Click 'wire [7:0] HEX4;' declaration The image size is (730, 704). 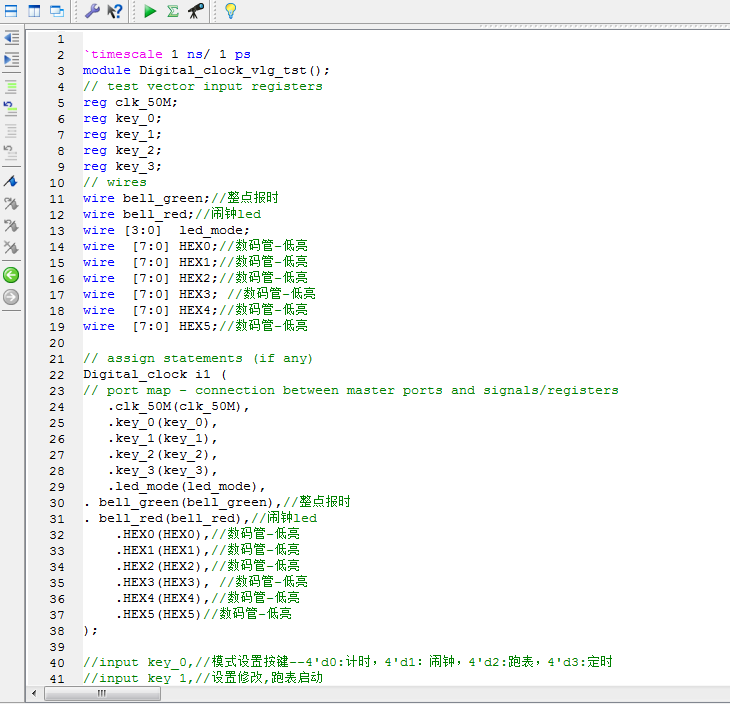point(151,311)
